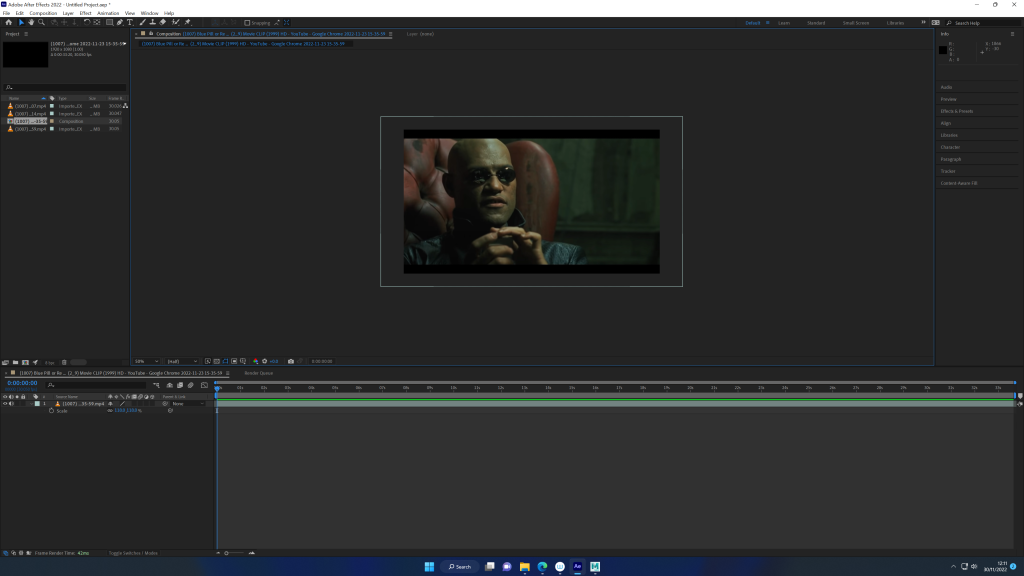Toggle Shy layers switch in timeline

tap(170, 385)
